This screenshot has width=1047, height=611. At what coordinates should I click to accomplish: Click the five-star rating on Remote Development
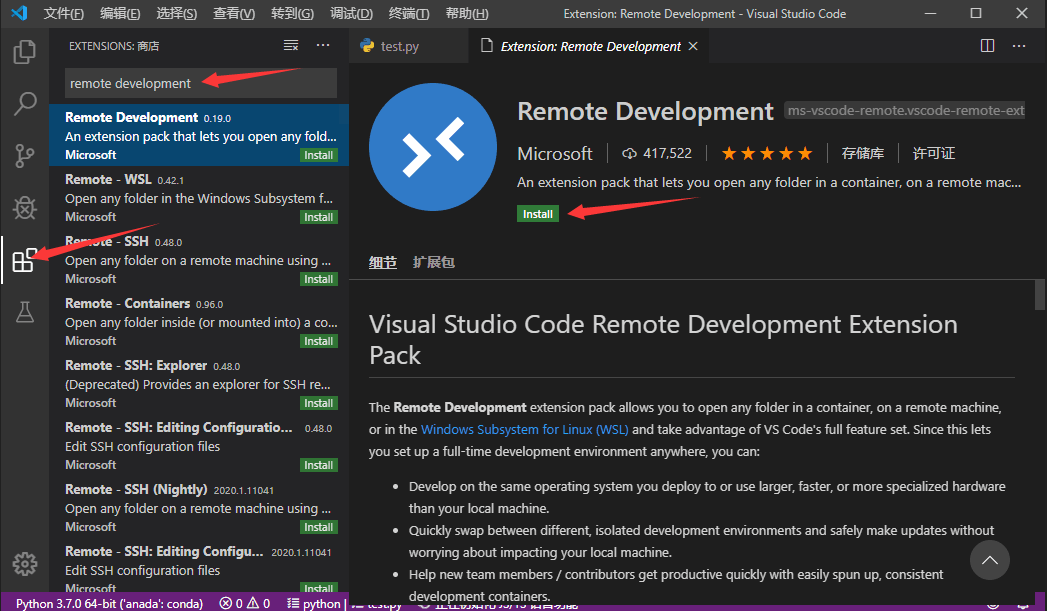click(766, 153)
